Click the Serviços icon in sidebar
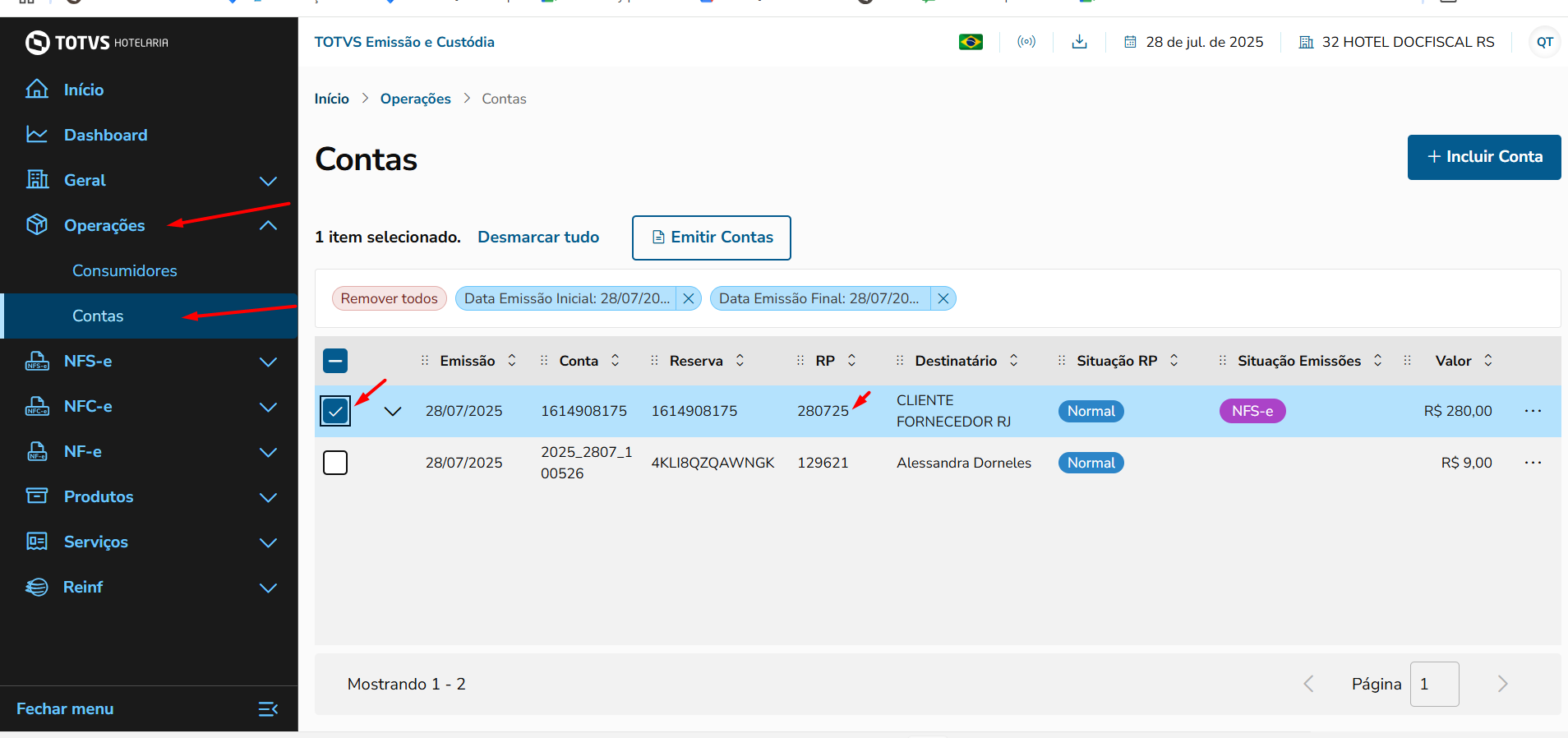 click(x=37, y=541)
